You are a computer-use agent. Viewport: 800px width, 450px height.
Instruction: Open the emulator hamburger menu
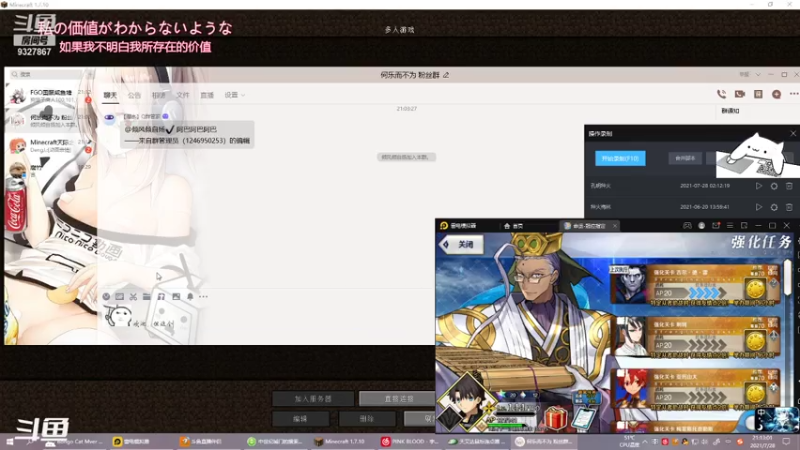[730, 226]
